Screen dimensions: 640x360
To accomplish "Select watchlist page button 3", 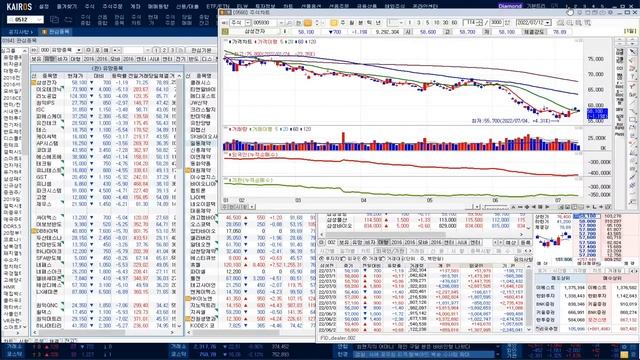I will pos(172,50).
